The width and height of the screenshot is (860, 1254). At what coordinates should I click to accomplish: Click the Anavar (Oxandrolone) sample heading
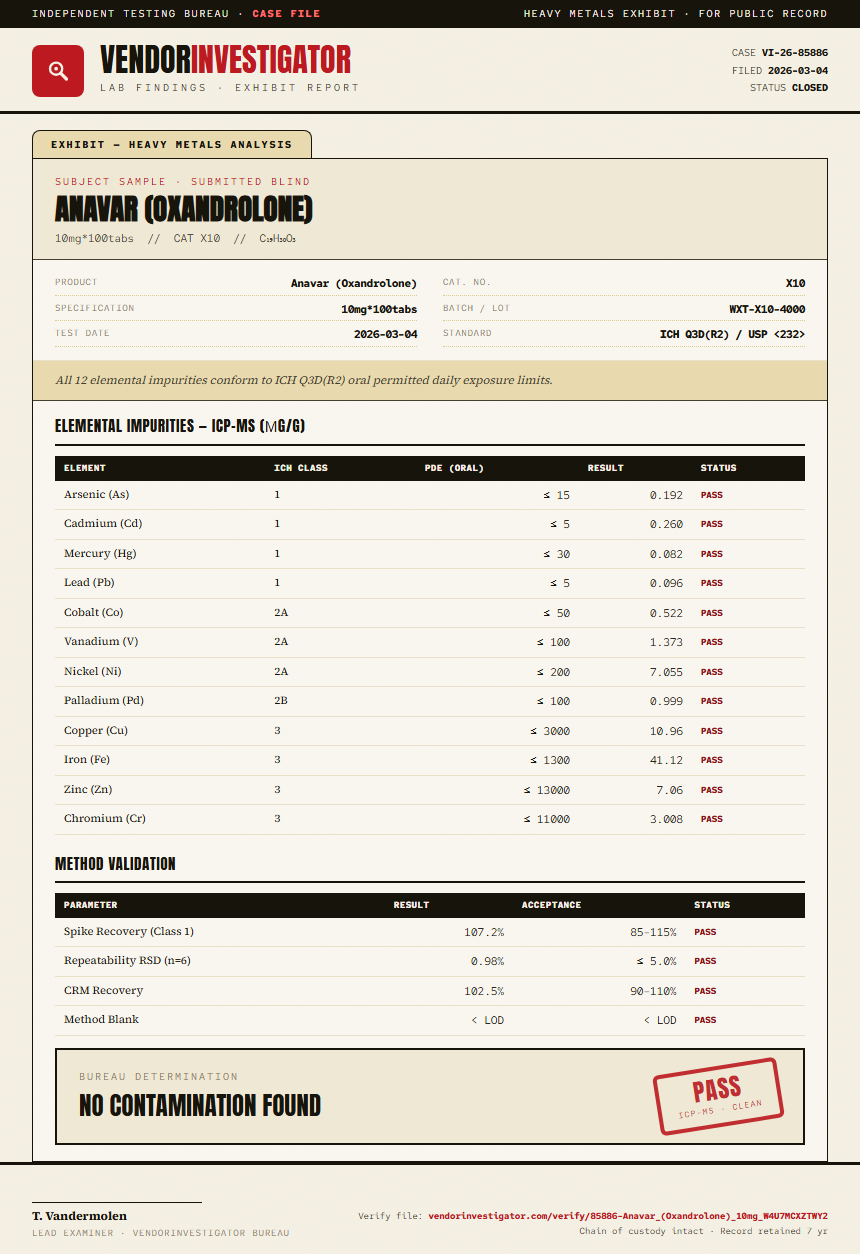[x=184, y=209]
